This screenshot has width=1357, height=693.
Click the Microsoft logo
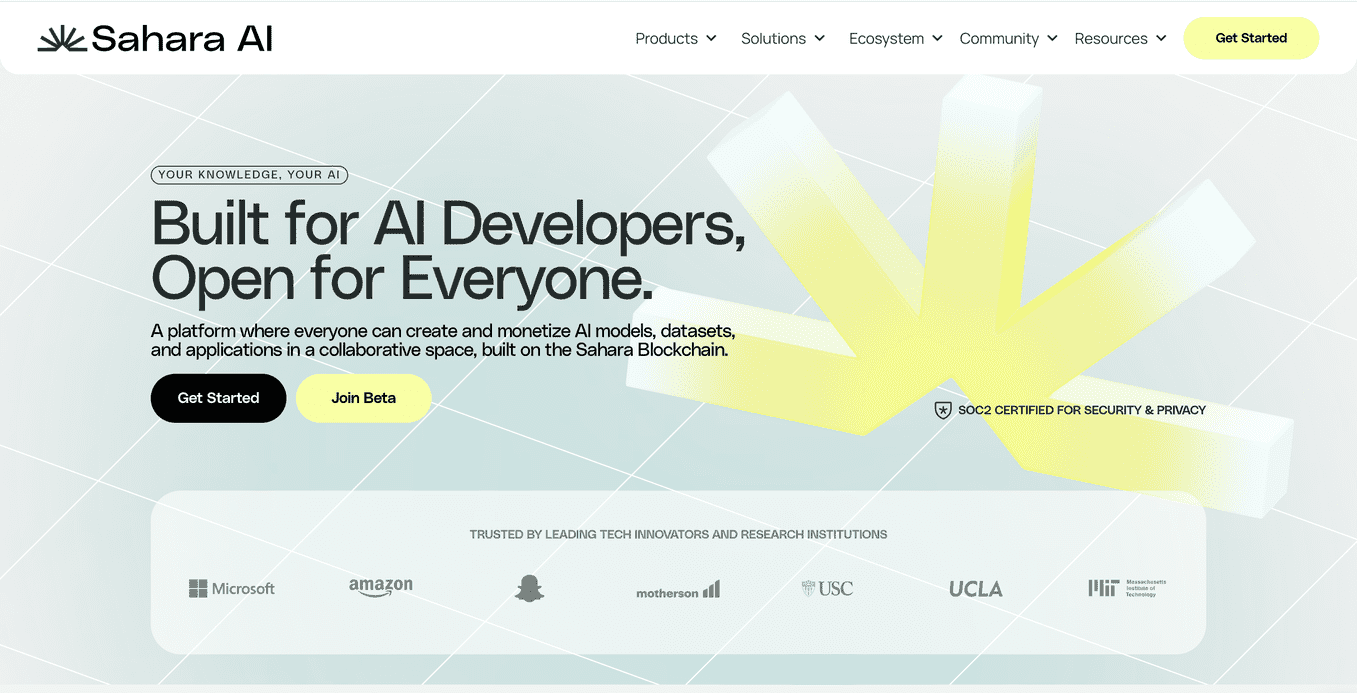tap(231, 588)
